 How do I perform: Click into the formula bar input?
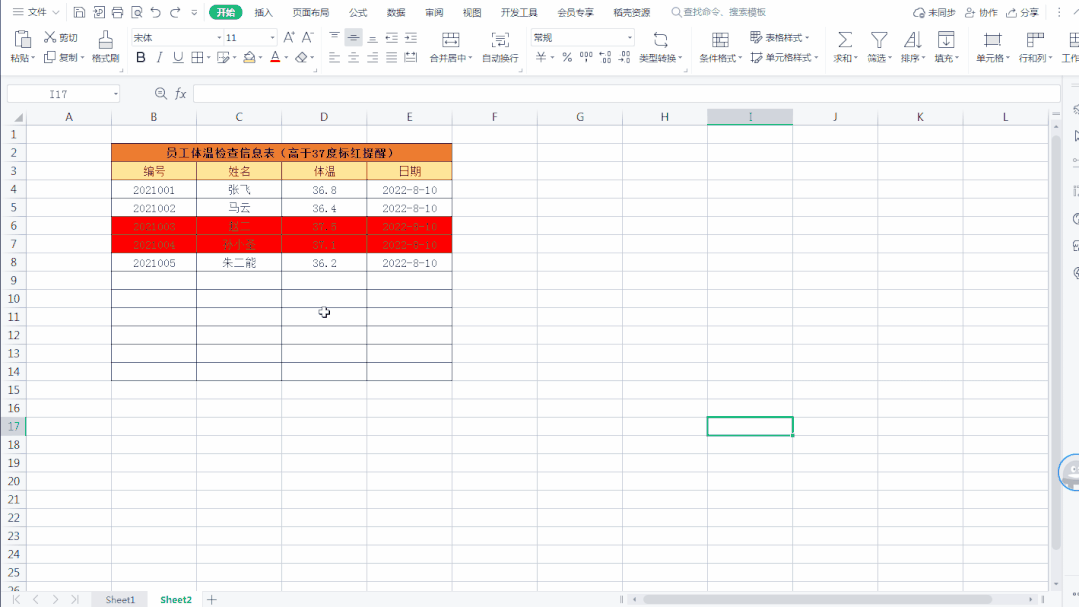[626, 94]
